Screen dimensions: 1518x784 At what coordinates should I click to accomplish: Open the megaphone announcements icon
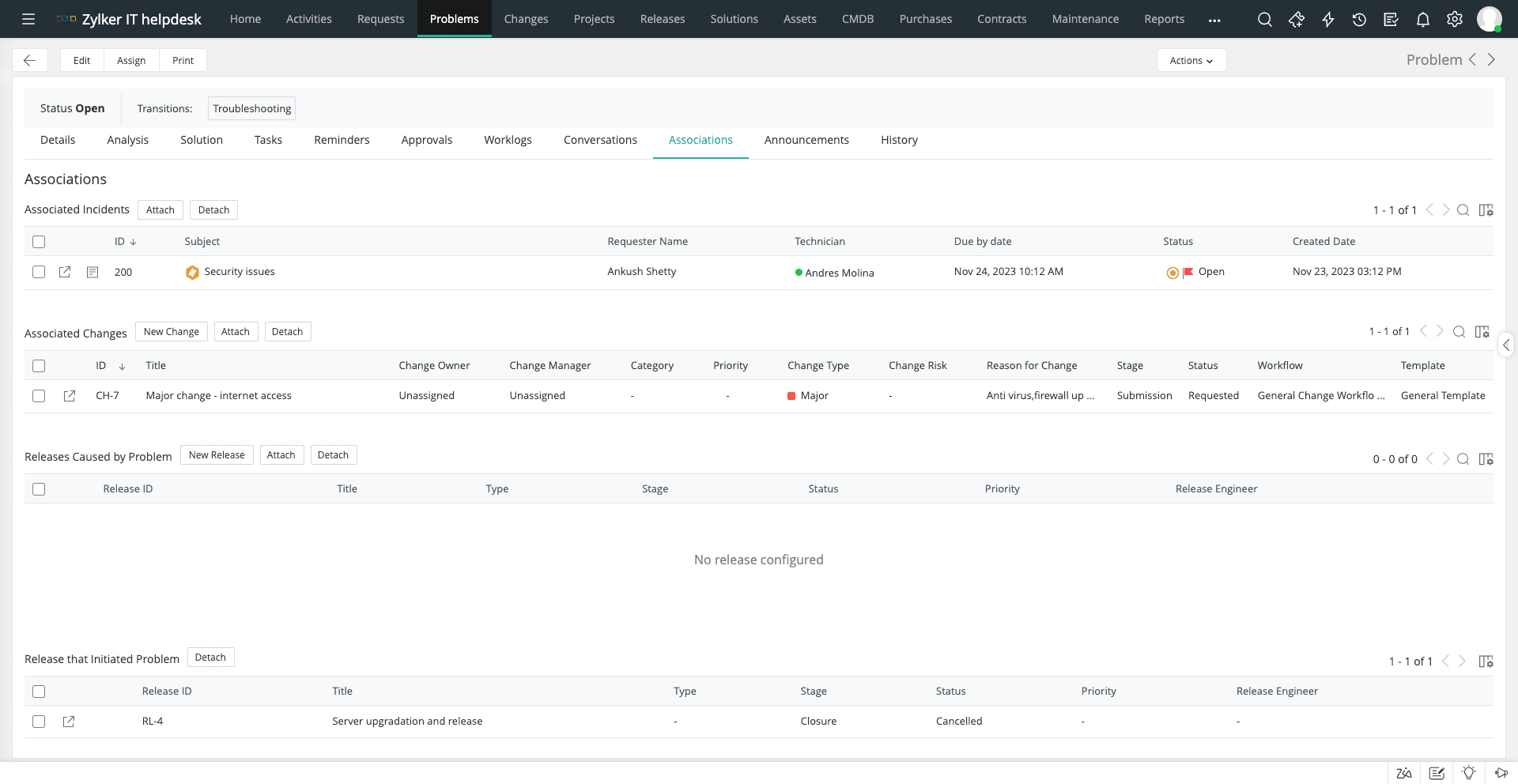tap(1501, 773)
